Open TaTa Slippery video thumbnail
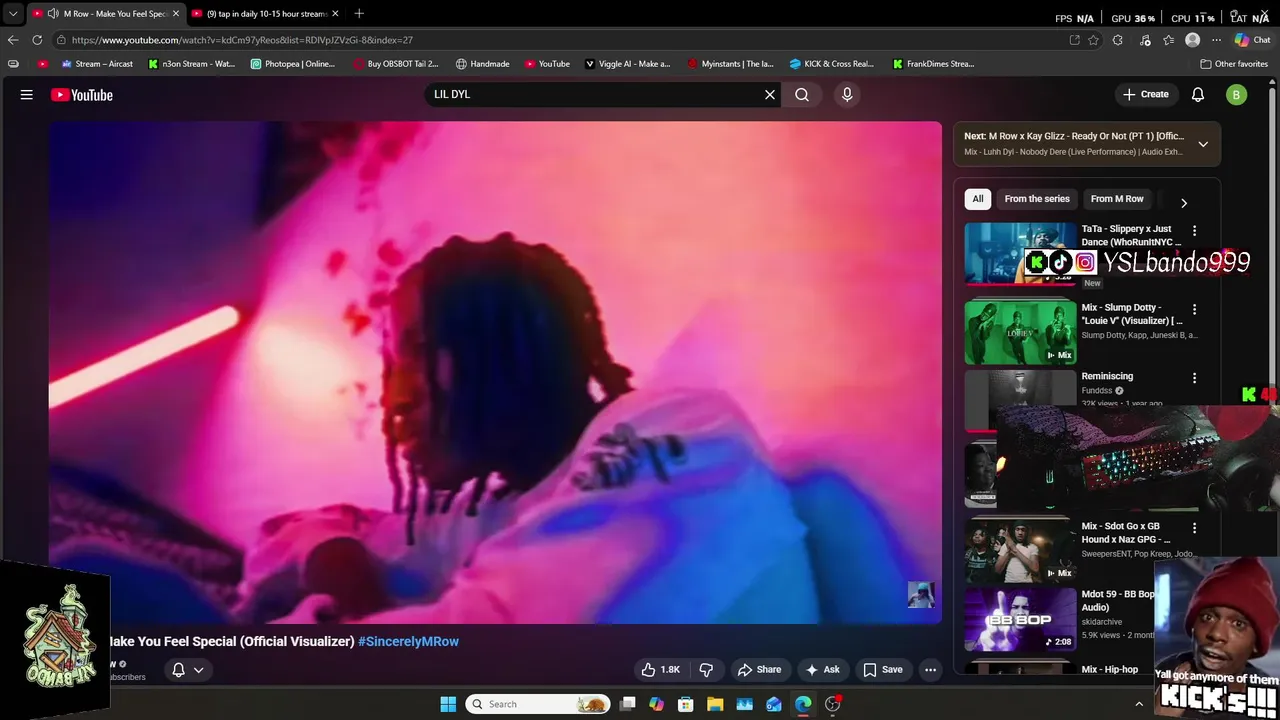 coord(1019,254)
